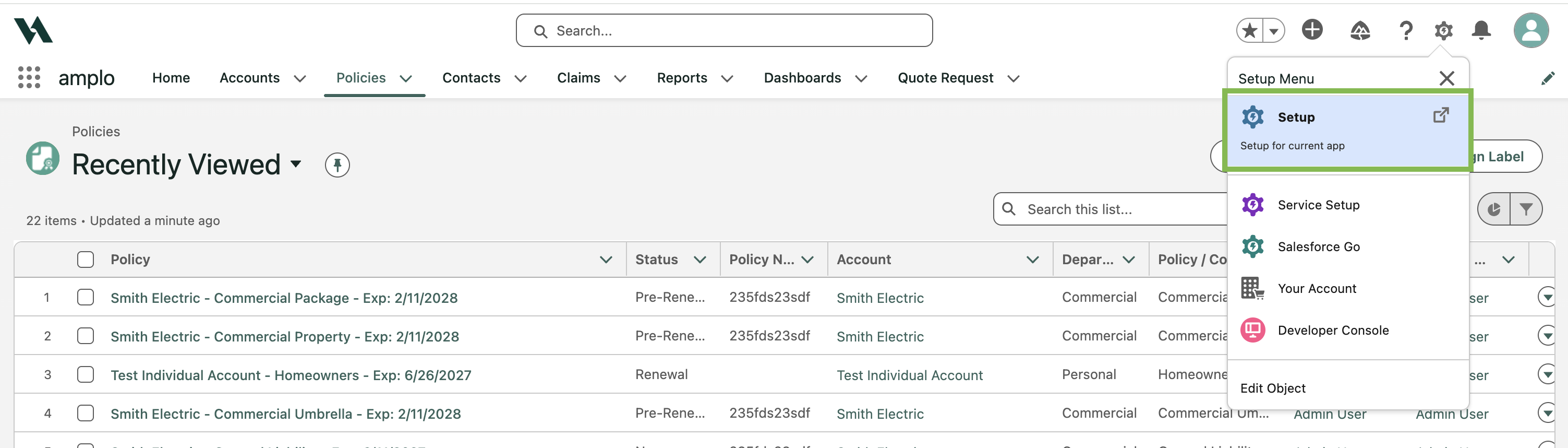Open Smith Electric Commercial Property policy link
1568x448 pixels.
pyautogui.click(x=285, y=336)
